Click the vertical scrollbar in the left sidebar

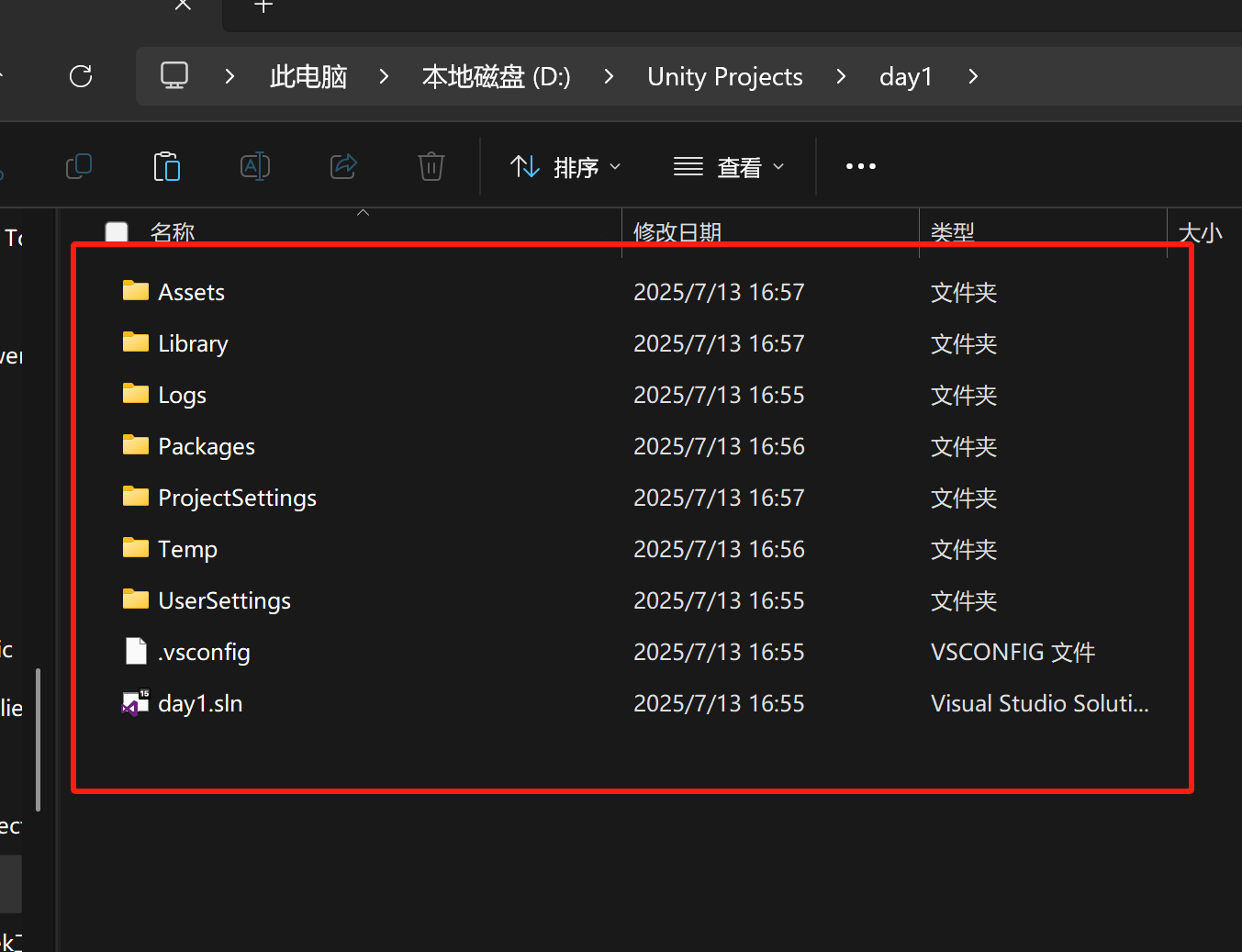38,739
